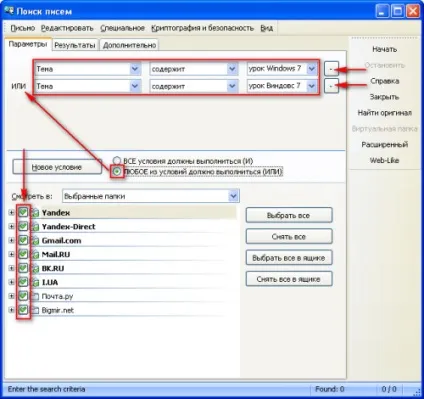
Task: Select 'ВСЕ условия должны выполниться (И)' radio
Action: coord(116,161)
